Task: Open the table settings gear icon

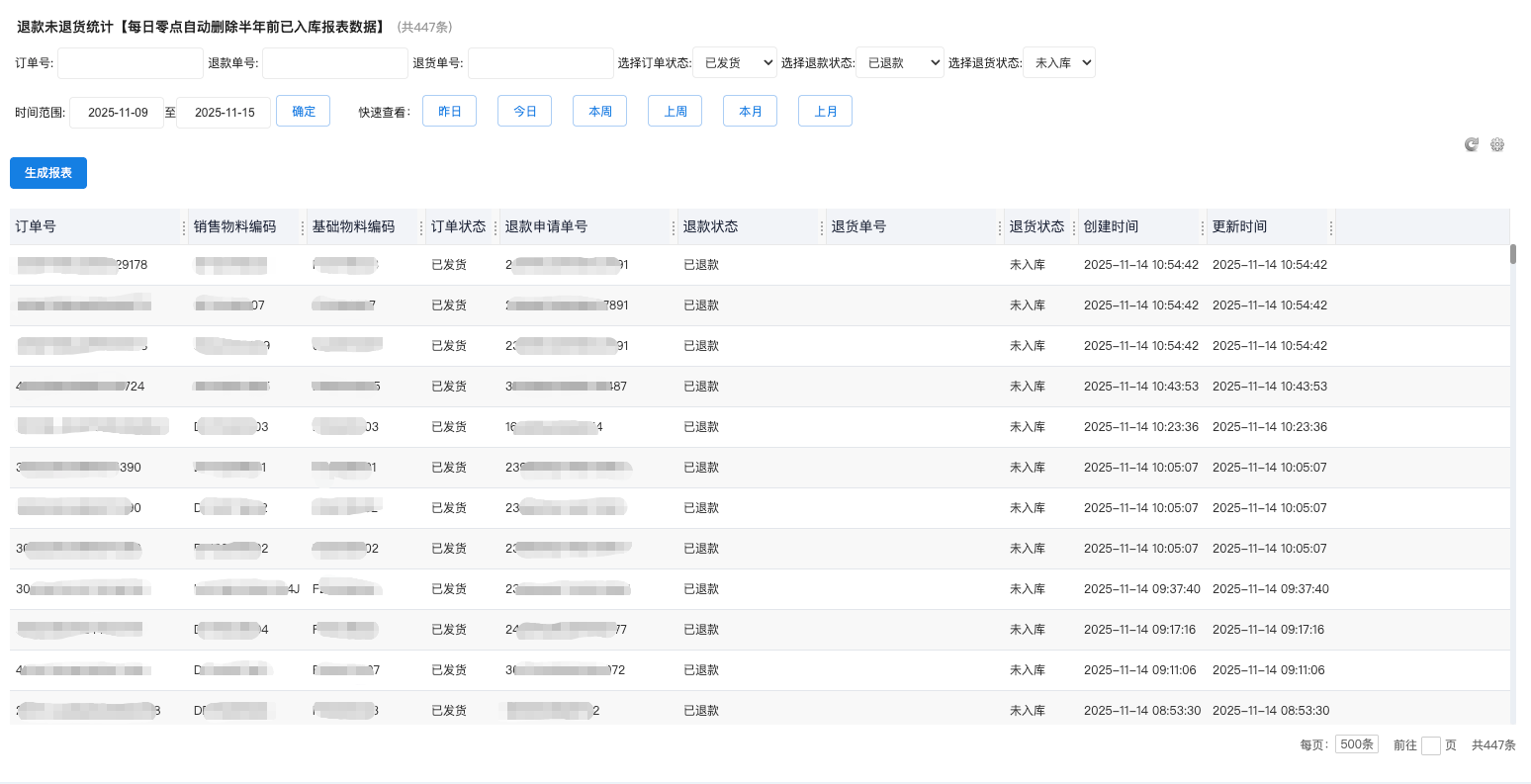Action: click(1497, 144)
